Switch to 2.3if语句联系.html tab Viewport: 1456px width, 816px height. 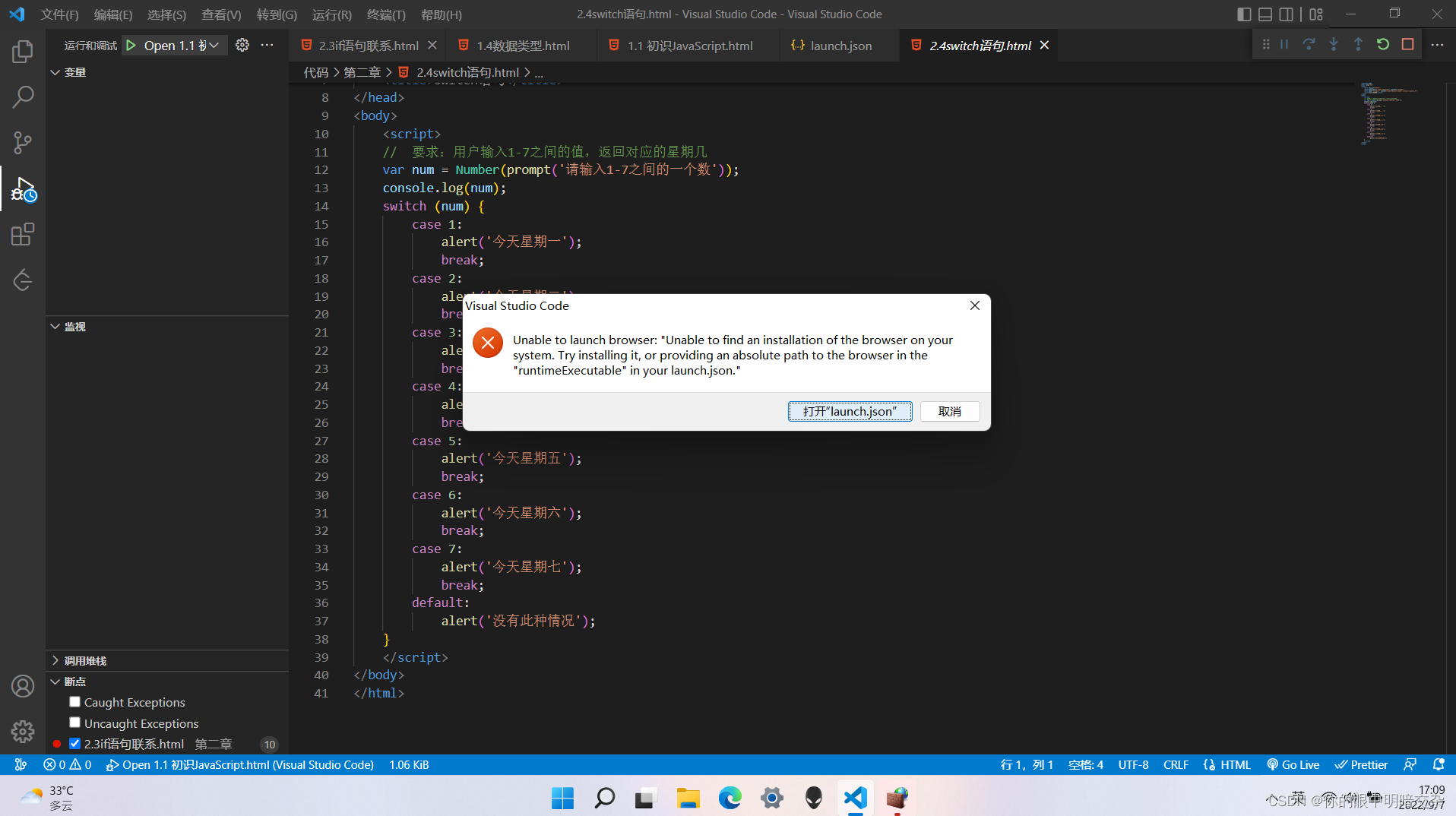(x=368, y=46)
